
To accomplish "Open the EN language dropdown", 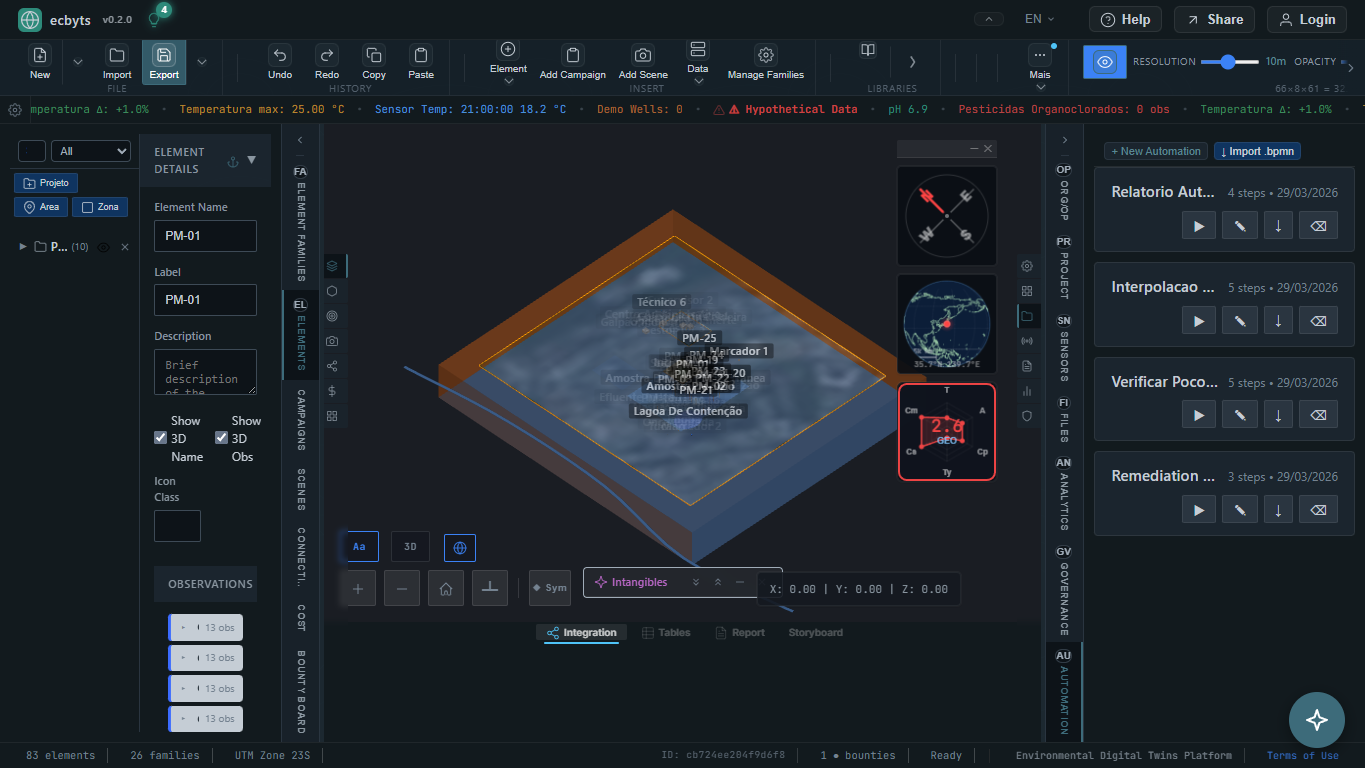I will click(x=1041, y=19).
